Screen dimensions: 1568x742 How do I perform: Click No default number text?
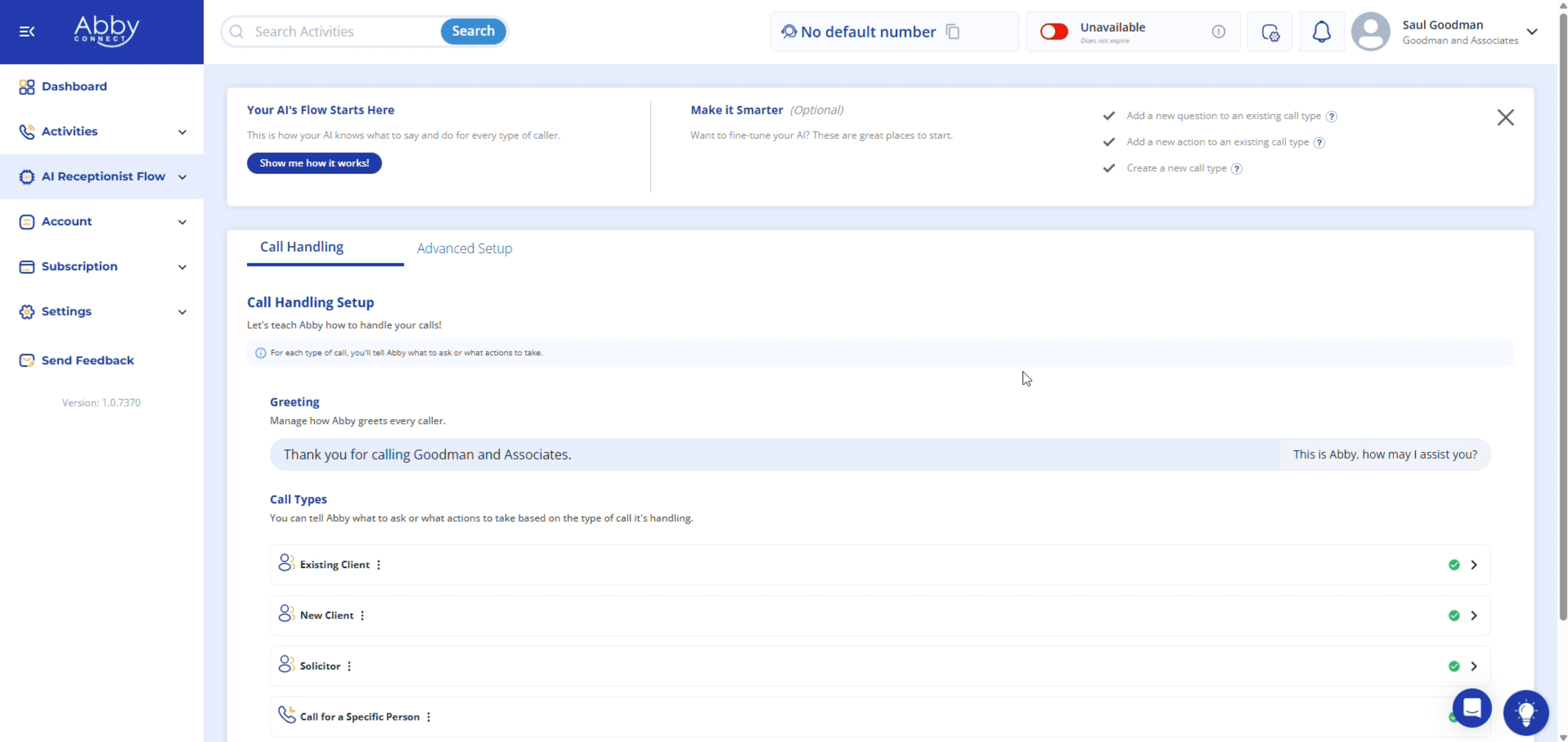(x=868, y=31)
